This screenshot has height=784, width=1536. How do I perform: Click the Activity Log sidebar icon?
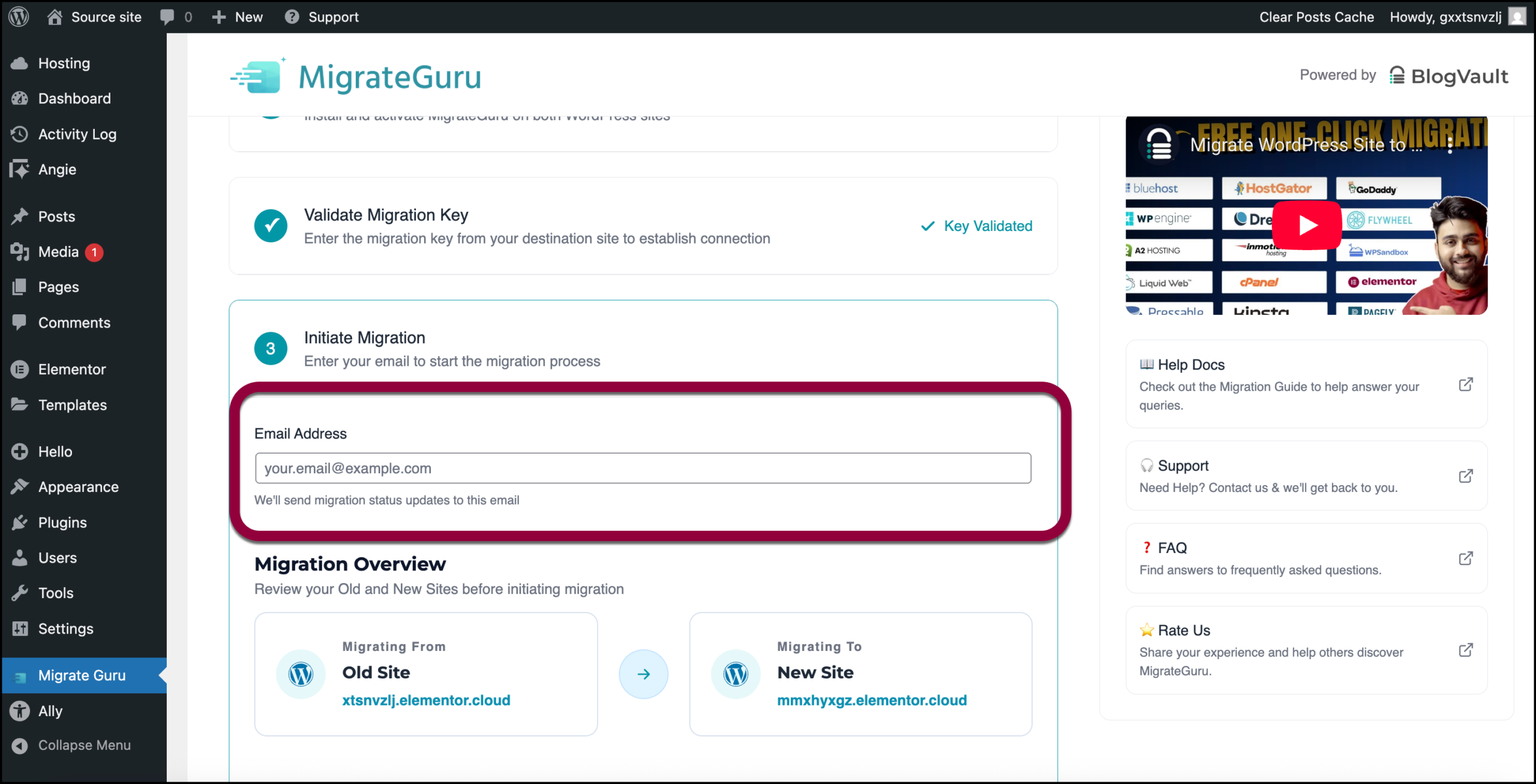(20, 134)
